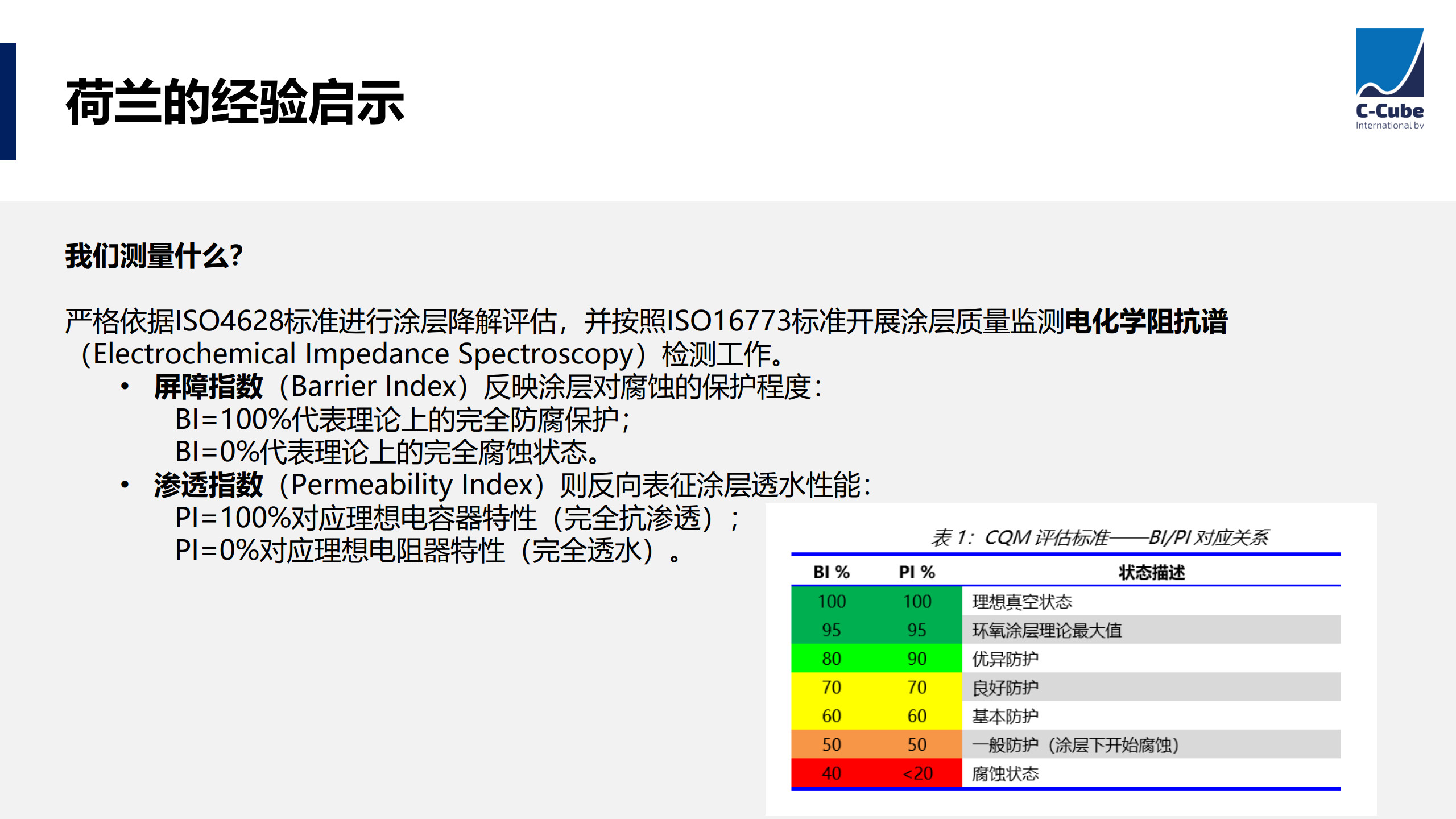Viewport: 1456px width, 819px height.
Task: Click the 状态描述 column header
Action: [x=1151, y=572]
